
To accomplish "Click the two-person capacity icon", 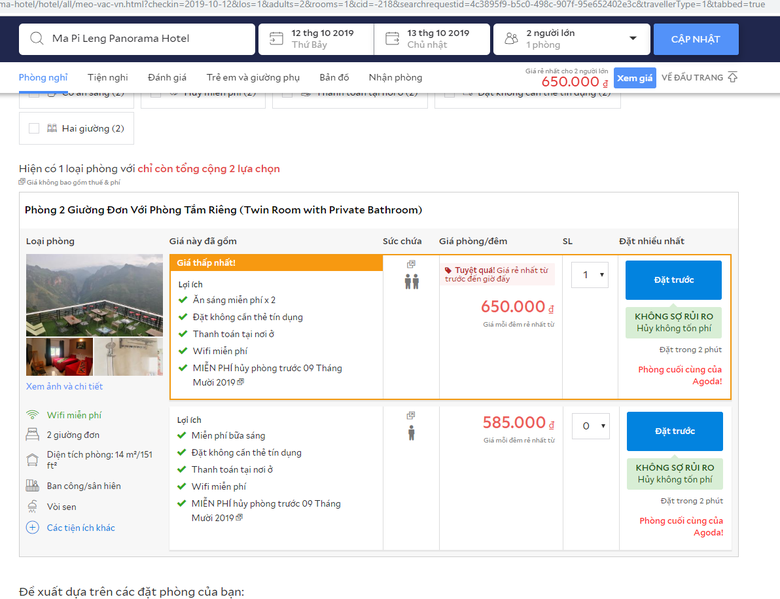I will click(x=411, y=282).
